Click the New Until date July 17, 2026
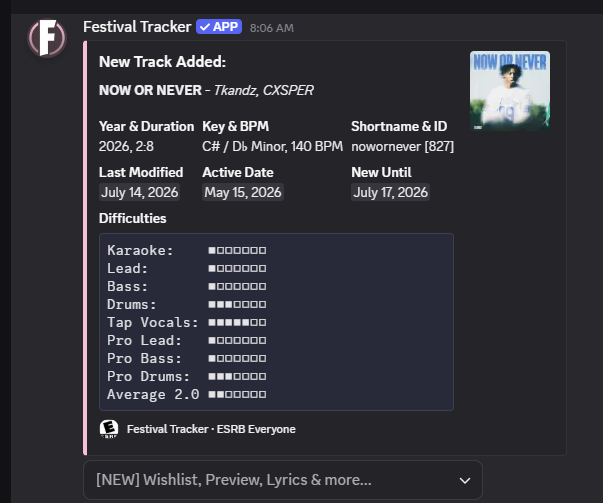The width and height of the screenshot is (603, 503). coord(390,192)
